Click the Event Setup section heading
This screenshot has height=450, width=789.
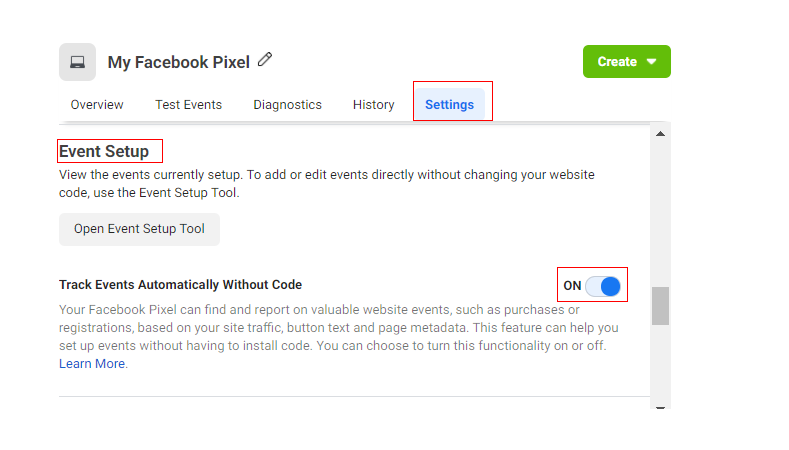click(x=104, y=152)
